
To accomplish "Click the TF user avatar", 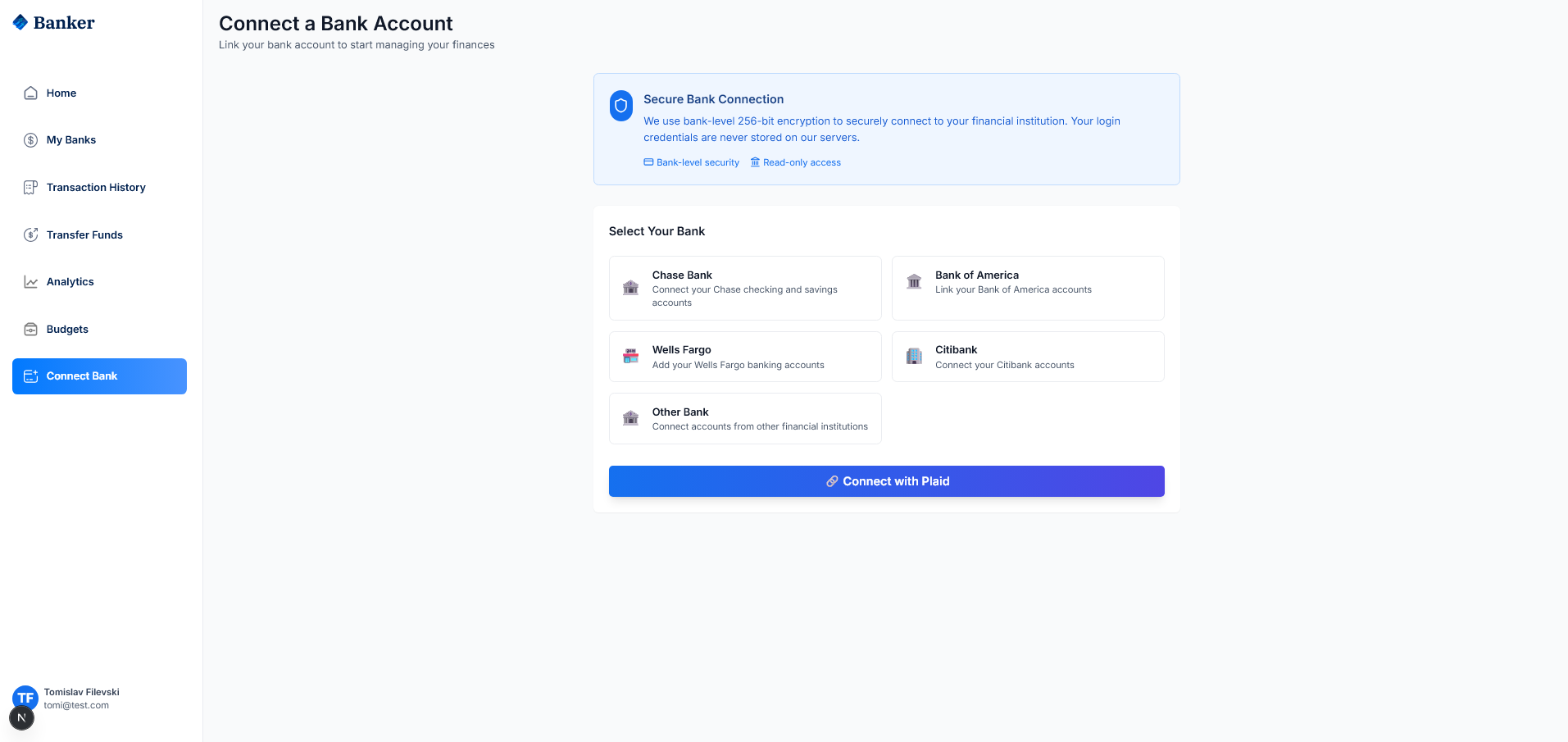I will [x=26, y=697].
